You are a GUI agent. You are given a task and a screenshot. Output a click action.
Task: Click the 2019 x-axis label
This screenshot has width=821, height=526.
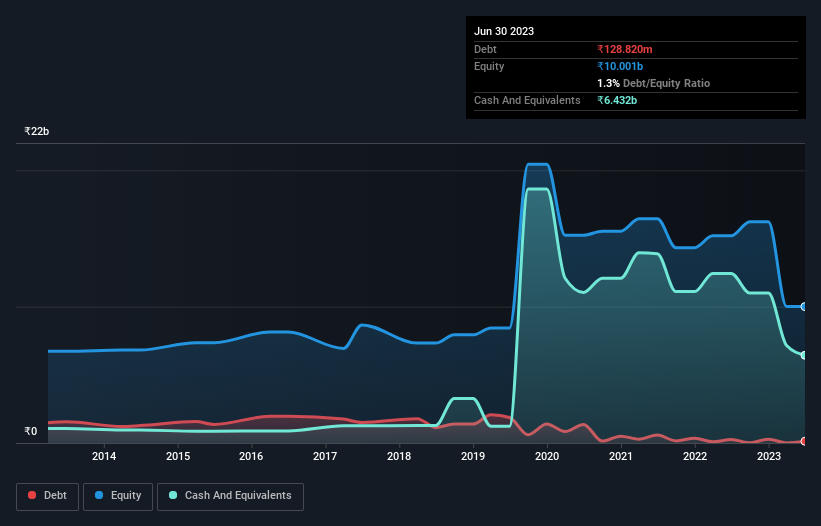point(473,456)
